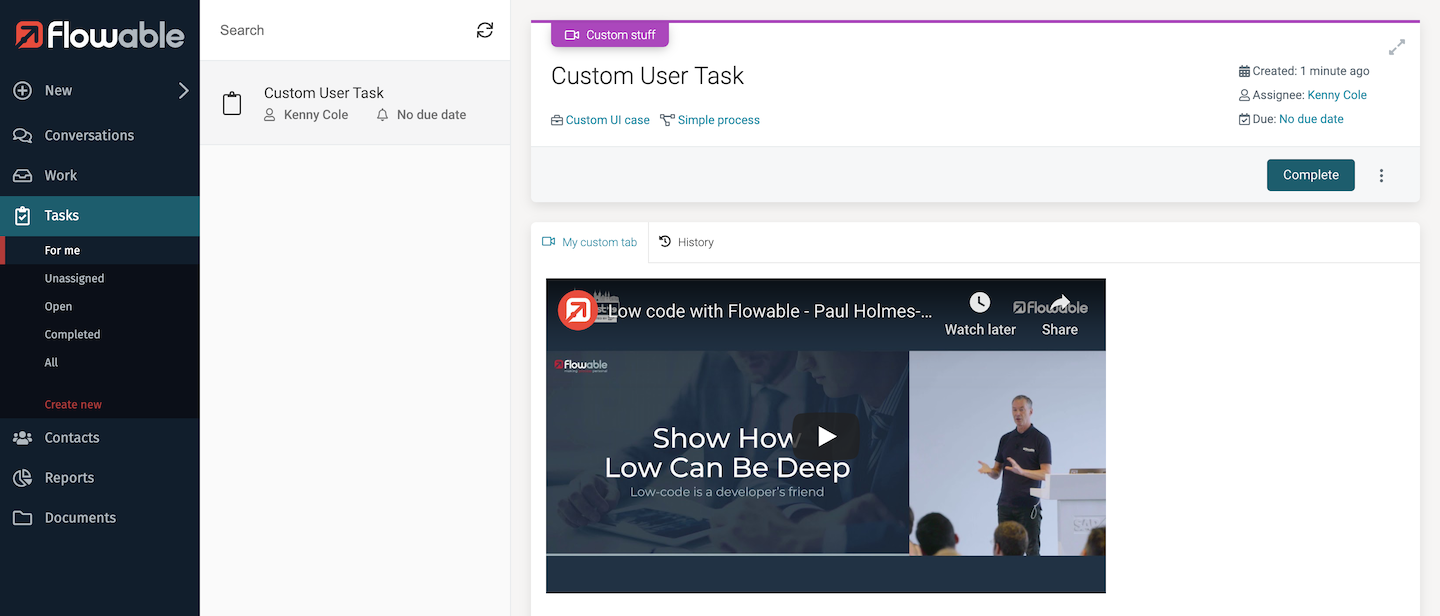Click the refresh icon beside Search
Viewport: 1440px width, 616px height.
click(x=485, y=30)
